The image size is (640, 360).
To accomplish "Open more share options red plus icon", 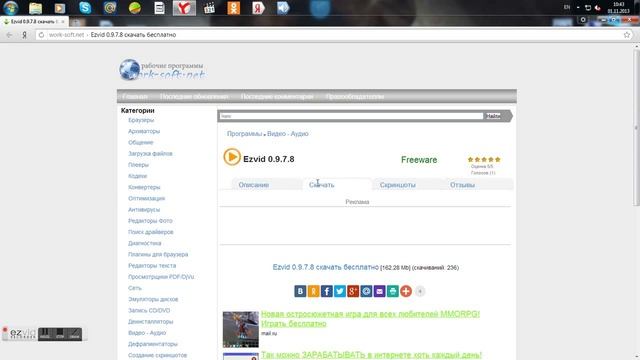I will pos(406,291).
